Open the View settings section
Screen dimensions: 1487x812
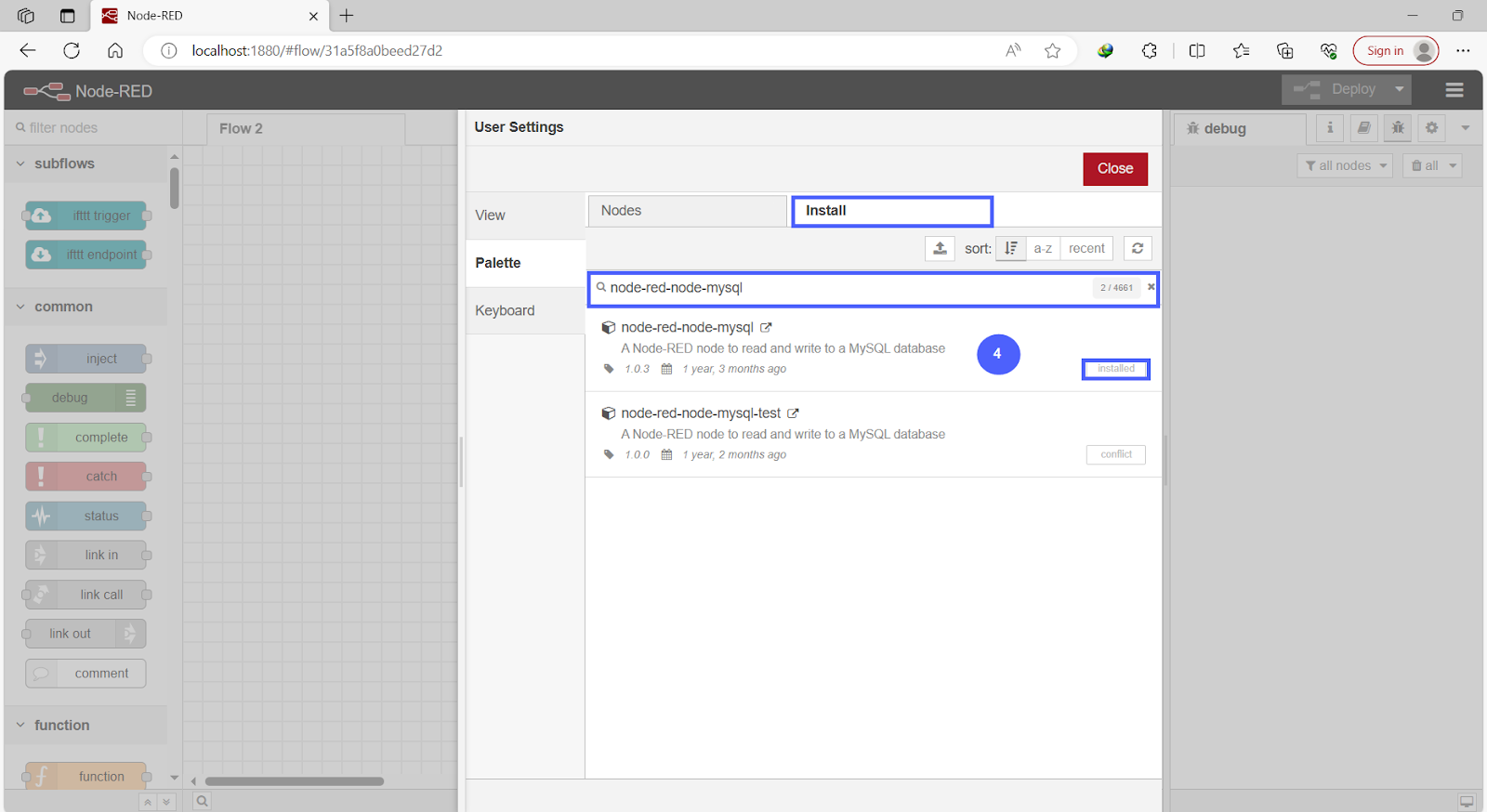(525, 216)
